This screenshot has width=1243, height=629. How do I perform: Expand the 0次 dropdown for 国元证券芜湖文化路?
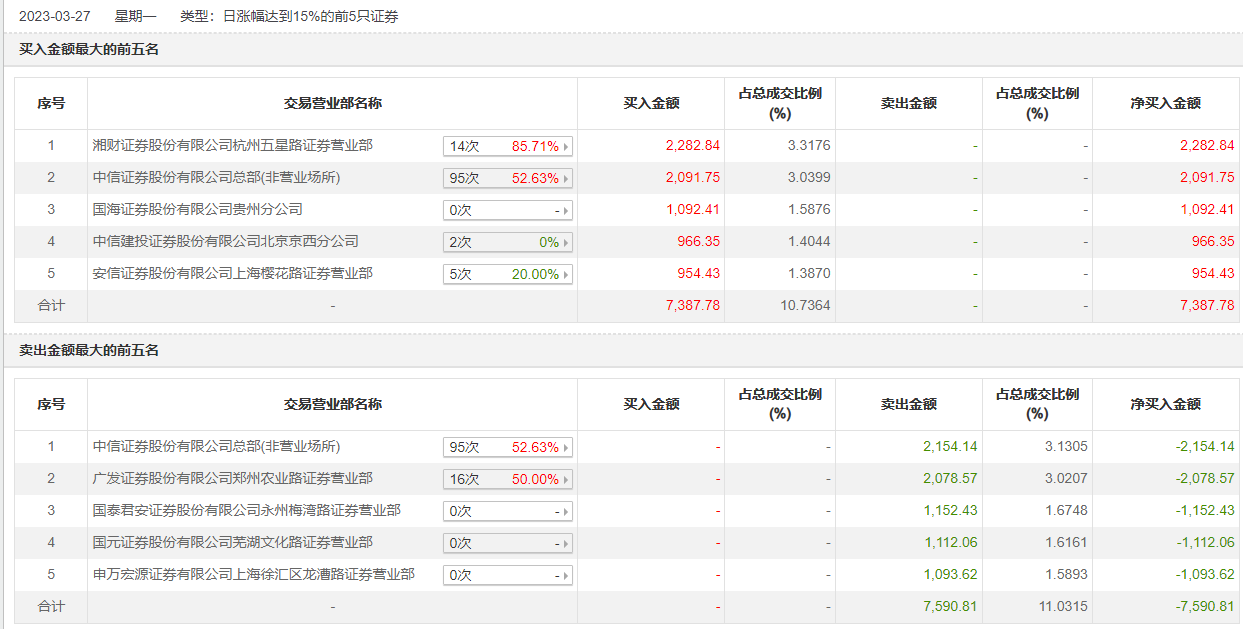point(508,543)
